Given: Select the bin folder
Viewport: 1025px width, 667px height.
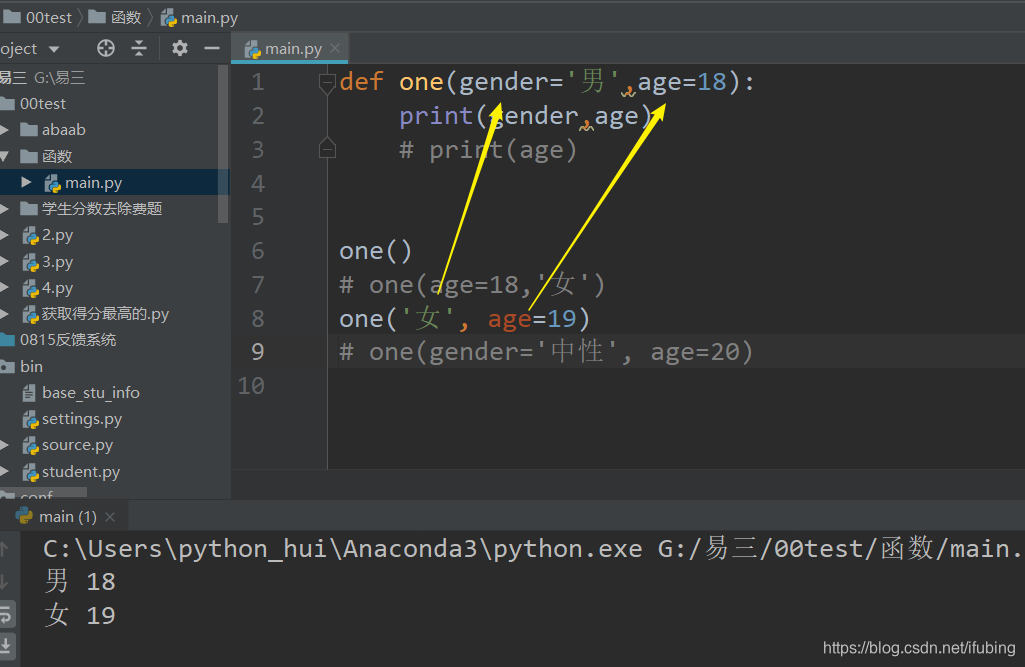Looking at the screenshot, I should pyautogui.click(x=22, y=366).
